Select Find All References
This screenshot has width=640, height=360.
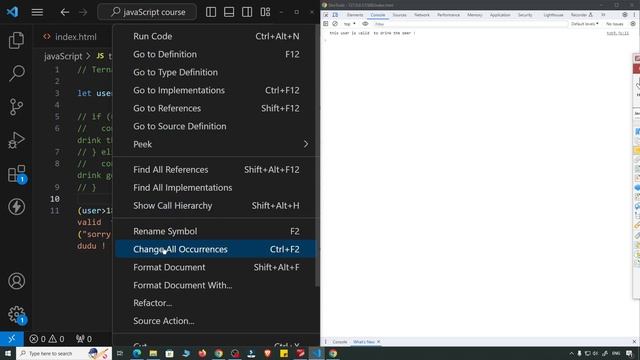coord(216,169)
